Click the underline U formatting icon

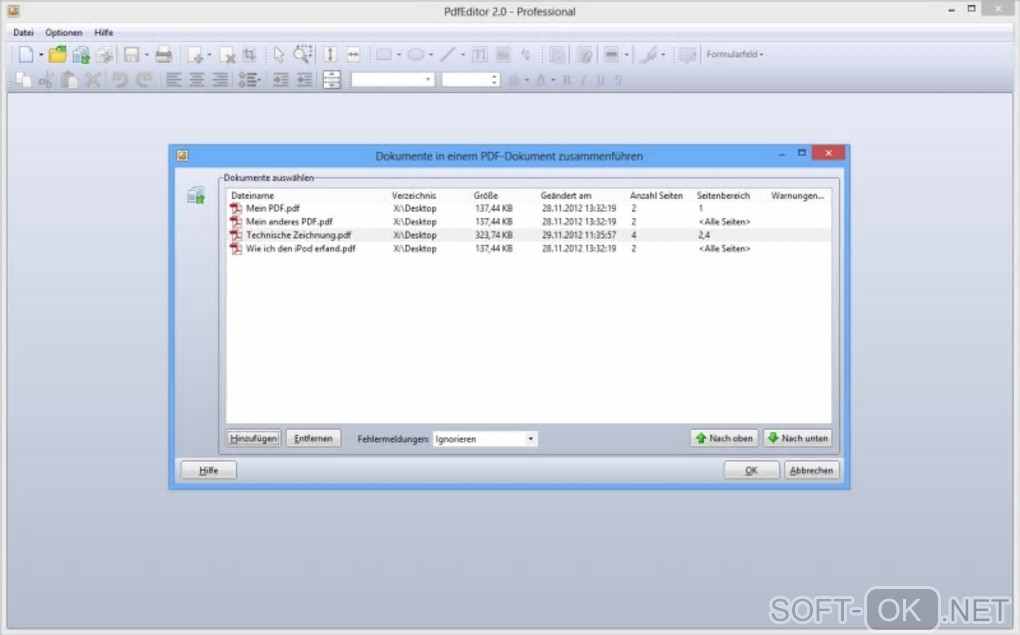pyautogui.click(x=600, y=80)
